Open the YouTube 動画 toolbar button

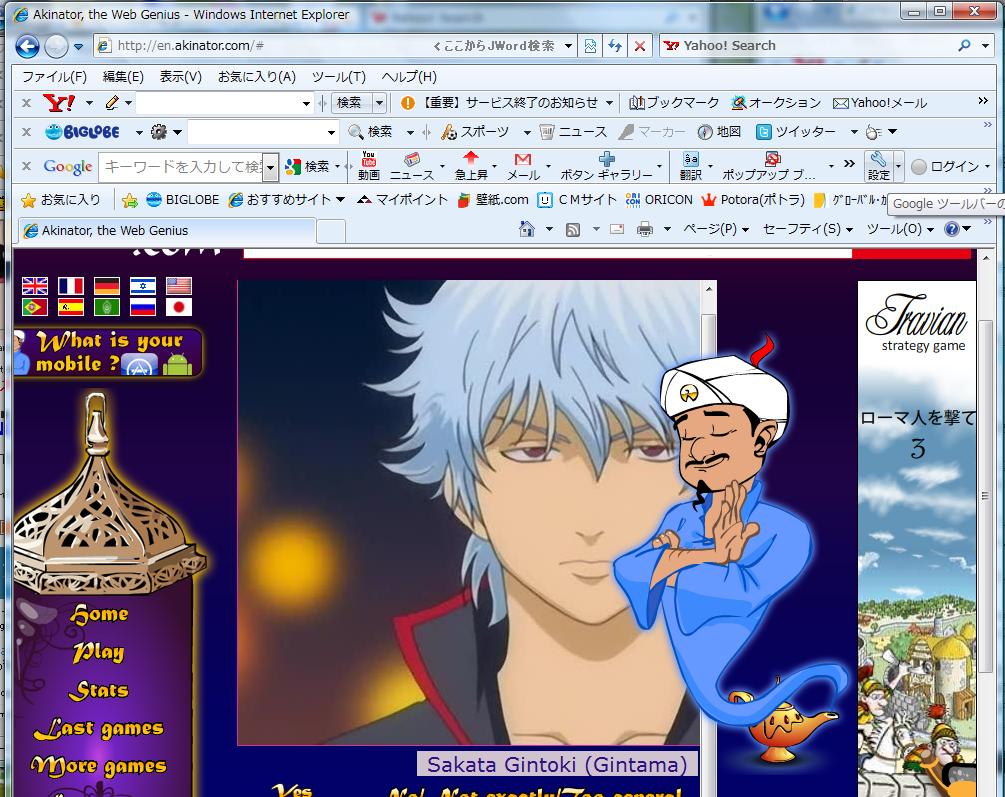point(369,166)
